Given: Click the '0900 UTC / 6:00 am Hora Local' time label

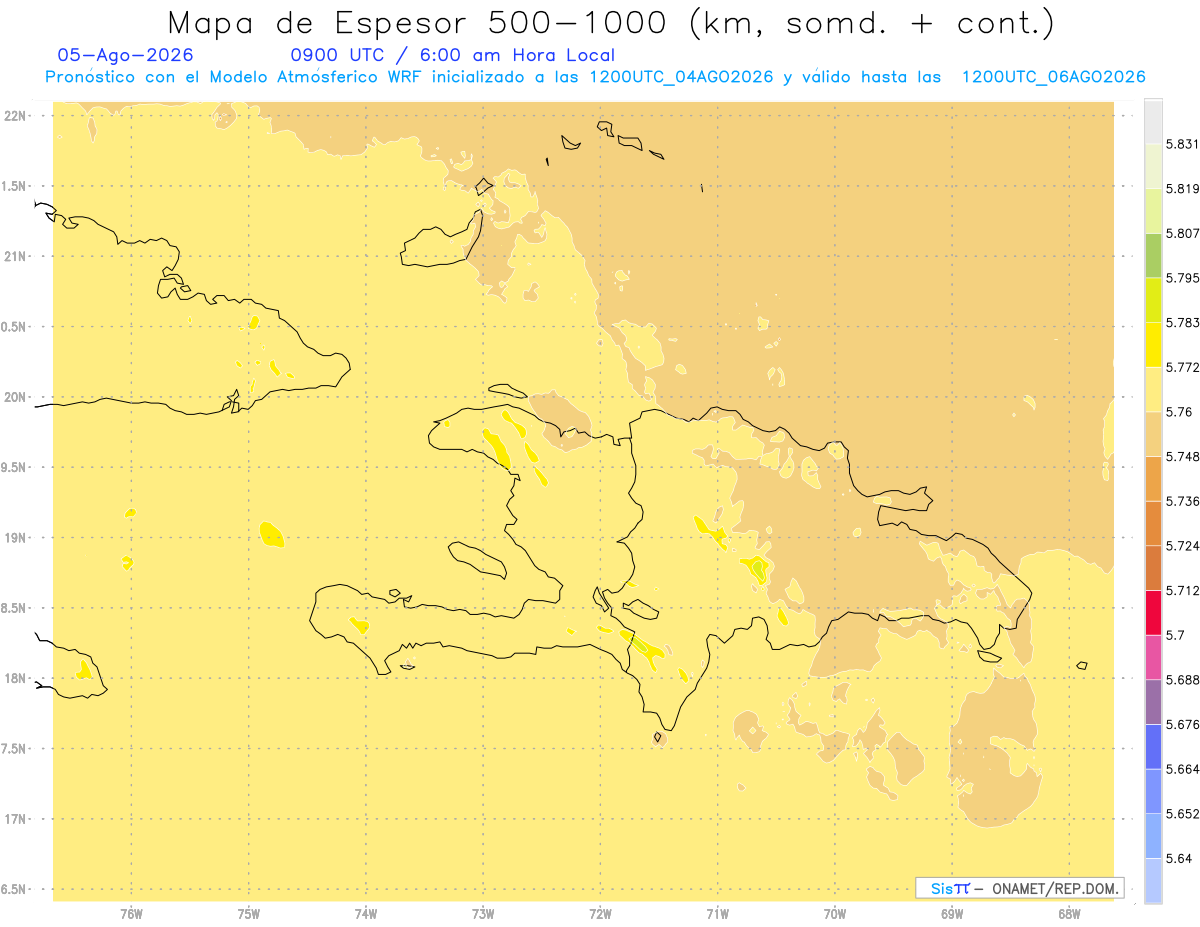Looking at the screenshot, I should [452, 56].
